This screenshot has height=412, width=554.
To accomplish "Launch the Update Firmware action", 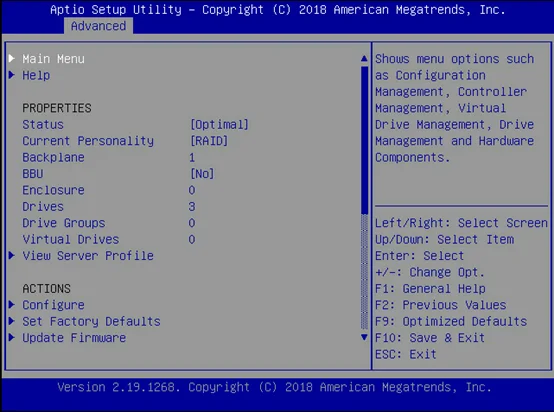I will coord(74,338).
